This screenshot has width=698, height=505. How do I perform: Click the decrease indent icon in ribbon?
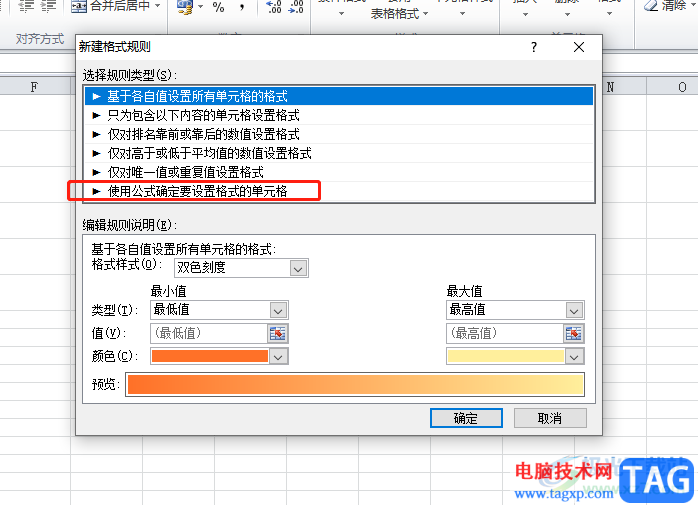pos(27,6)
